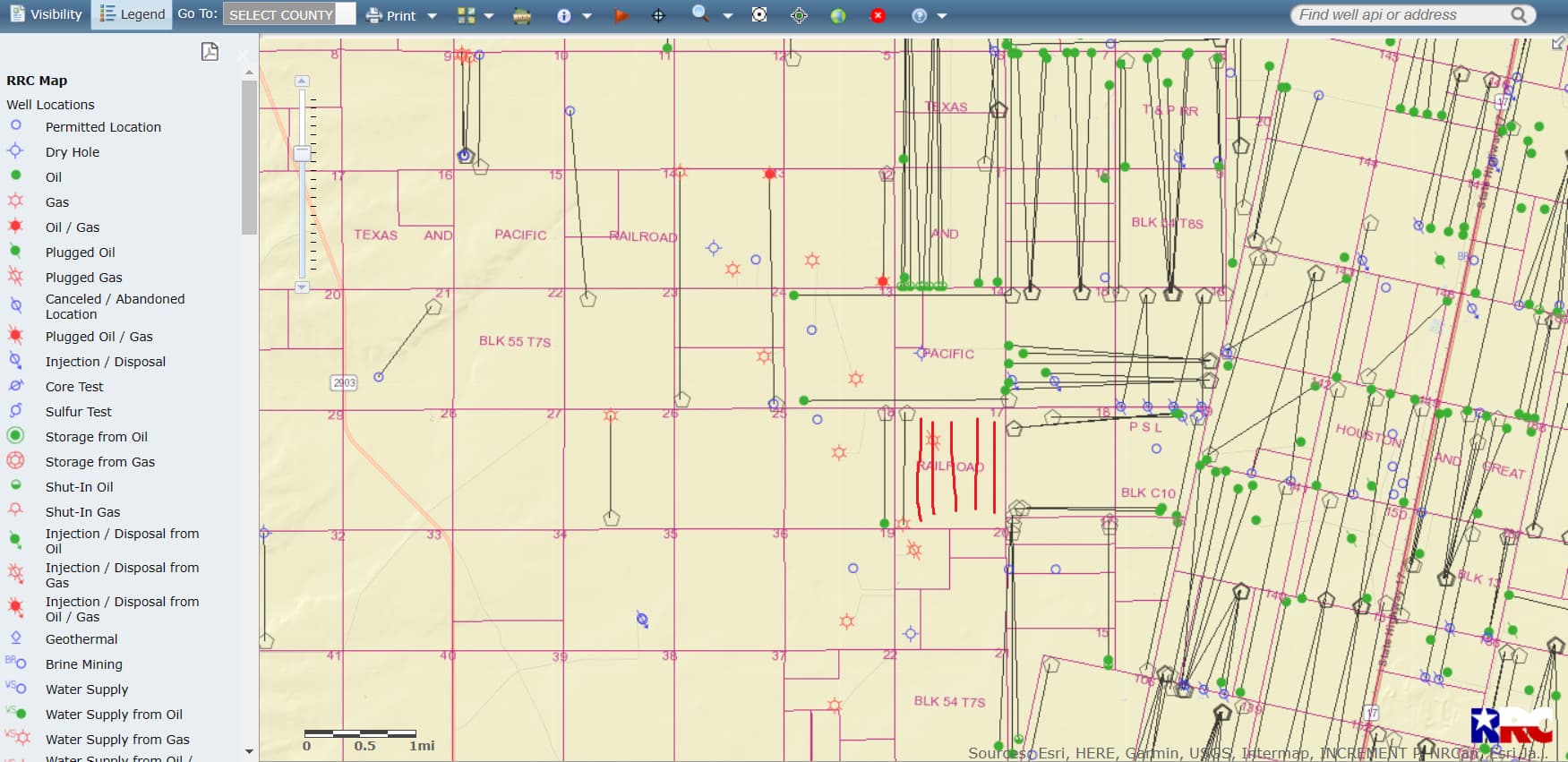Image resolution: width=1568 pixels, height=762 pixels.
Task: Click the zoom slider up arrow
Action: tap(303, 81)
